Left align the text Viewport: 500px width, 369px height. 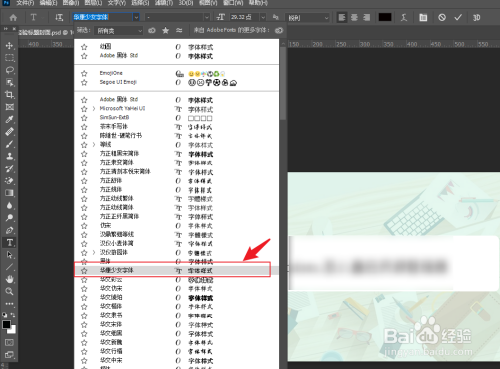(342, 17)
